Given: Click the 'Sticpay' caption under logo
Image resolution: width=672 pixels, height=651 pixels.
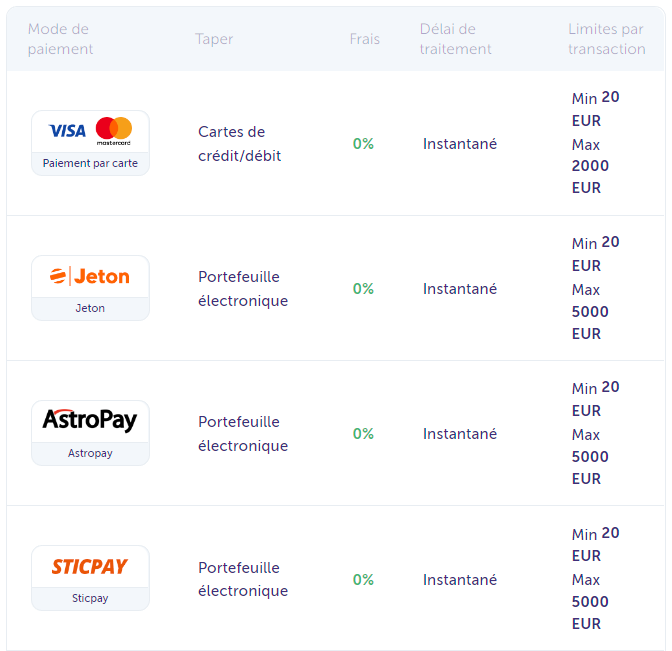Looking at the screenshot, I should click(90, 598).
